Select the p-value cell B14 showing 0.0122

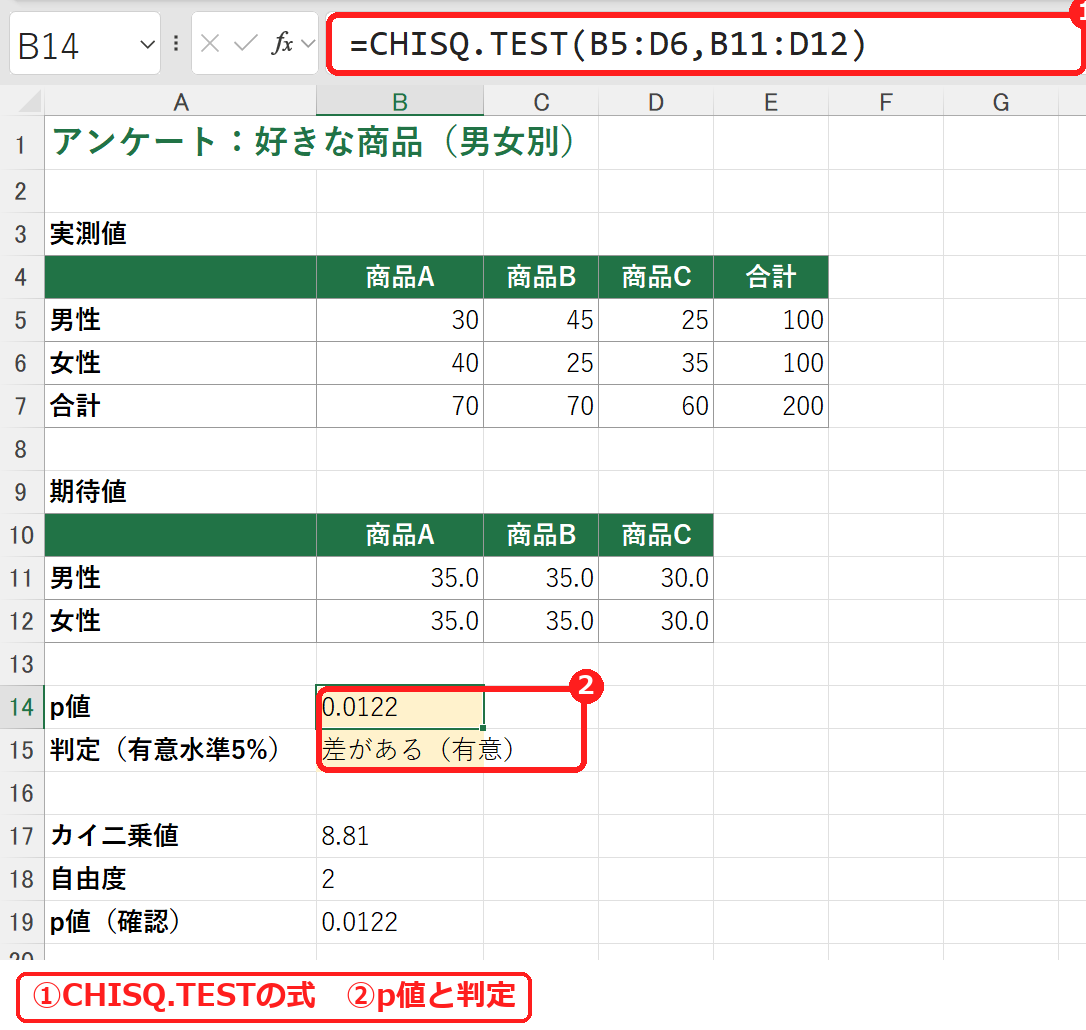400,707
